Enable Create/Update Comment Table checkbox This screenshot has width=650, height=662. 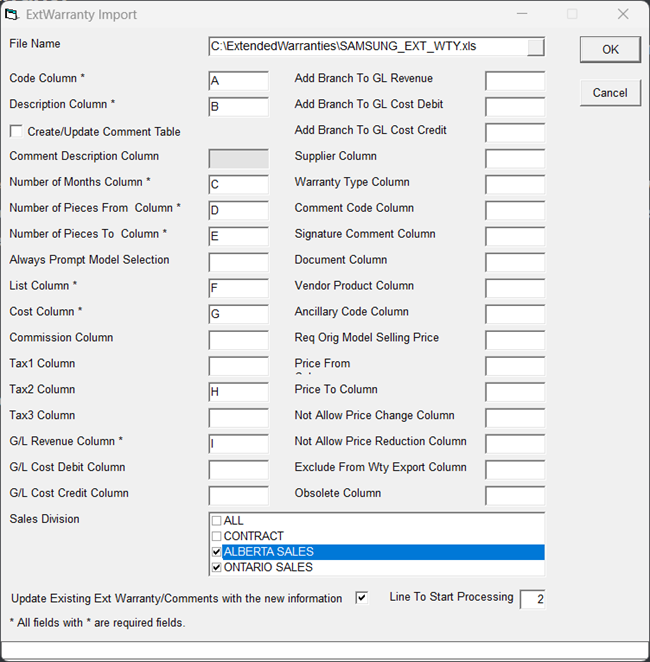tap(16, 131)
